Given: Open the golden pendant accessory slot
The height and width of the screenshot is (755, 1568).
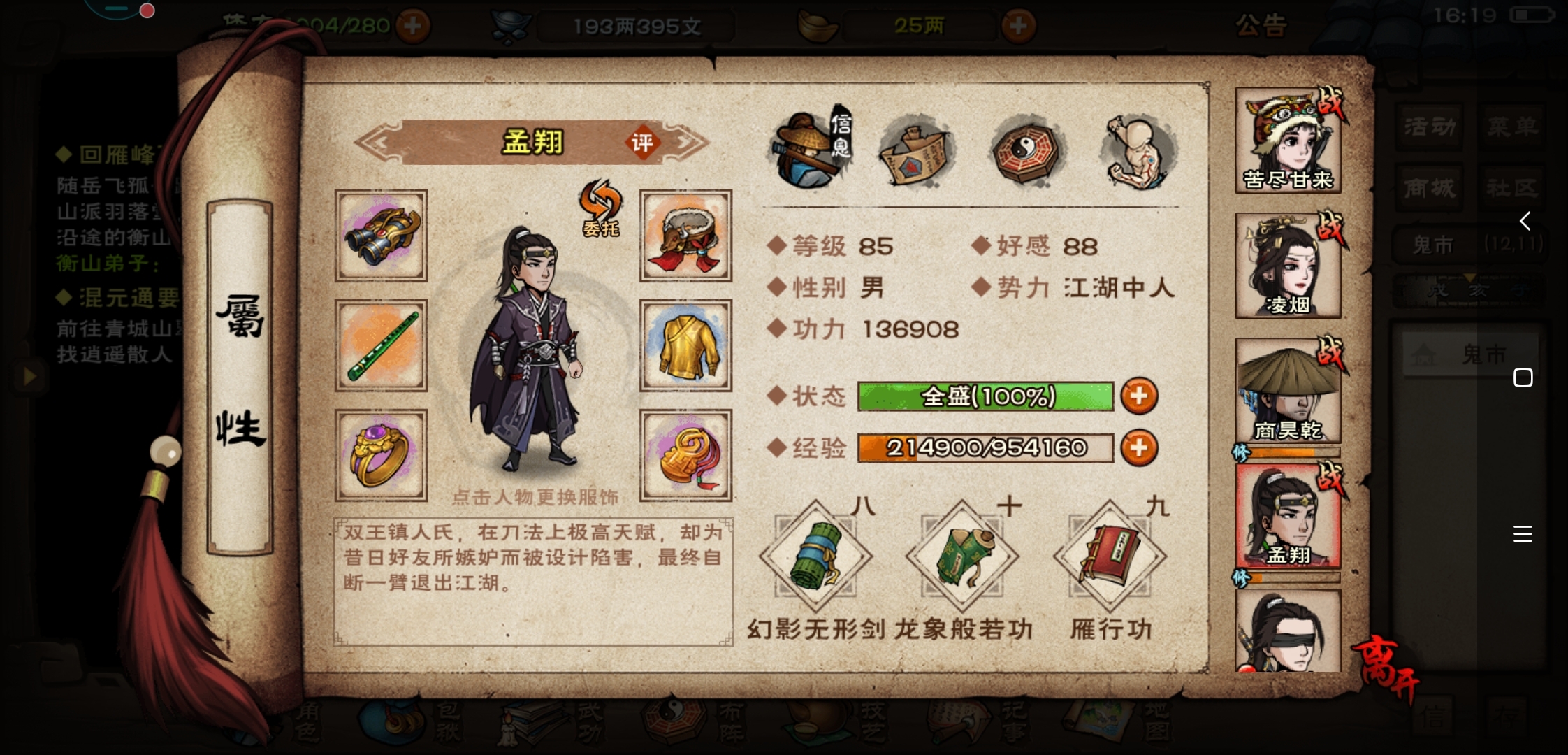Looking at the screenshot, I should tap(685, 455).
